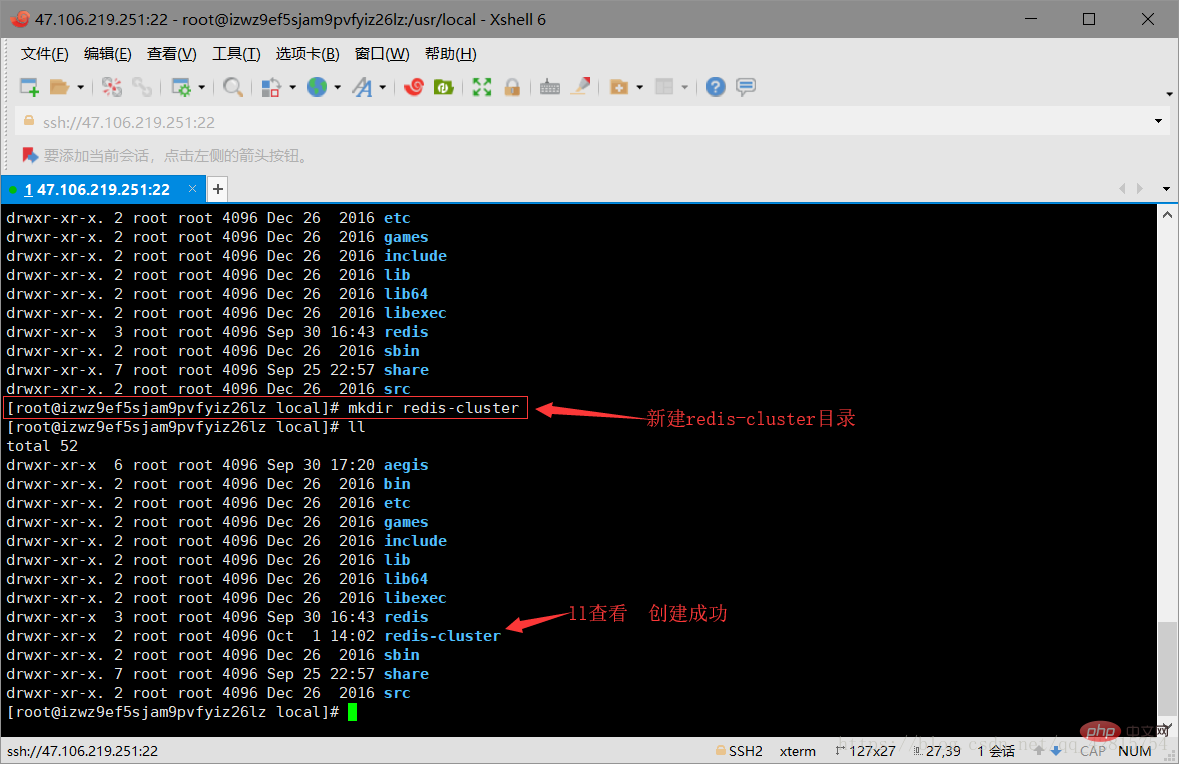This screenshot has width=1179, height=764.
Task: Click the globe encoding icon
Action: 317,87
